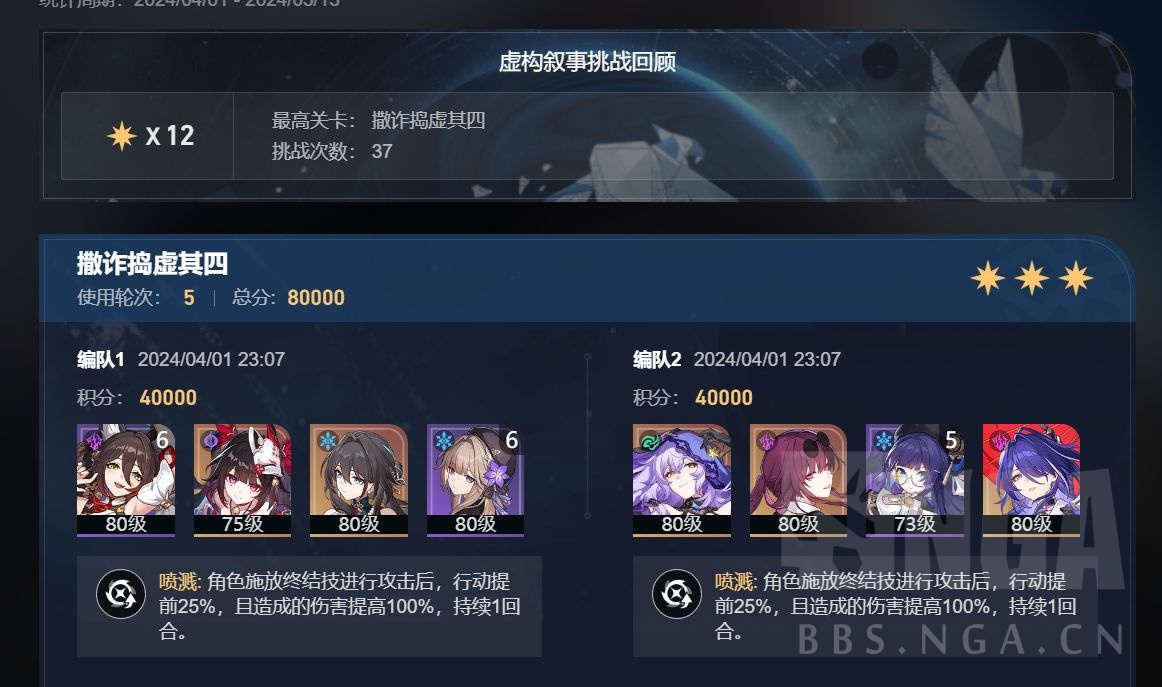Click the middle star of the three-star rating

pos(1032,279)
